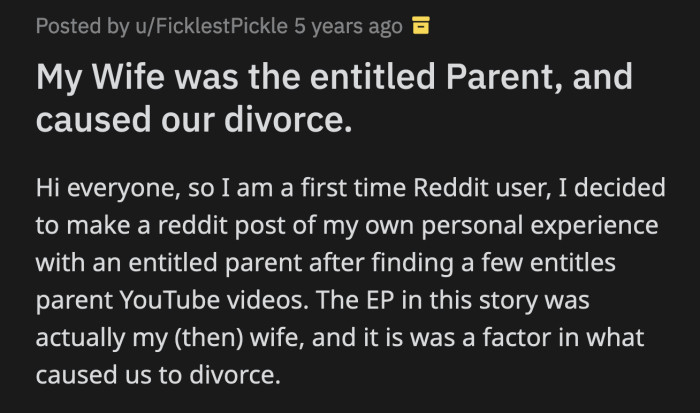The image size is (700, 413).
Task: Click the yellow archived post icon
Action: 420,26
